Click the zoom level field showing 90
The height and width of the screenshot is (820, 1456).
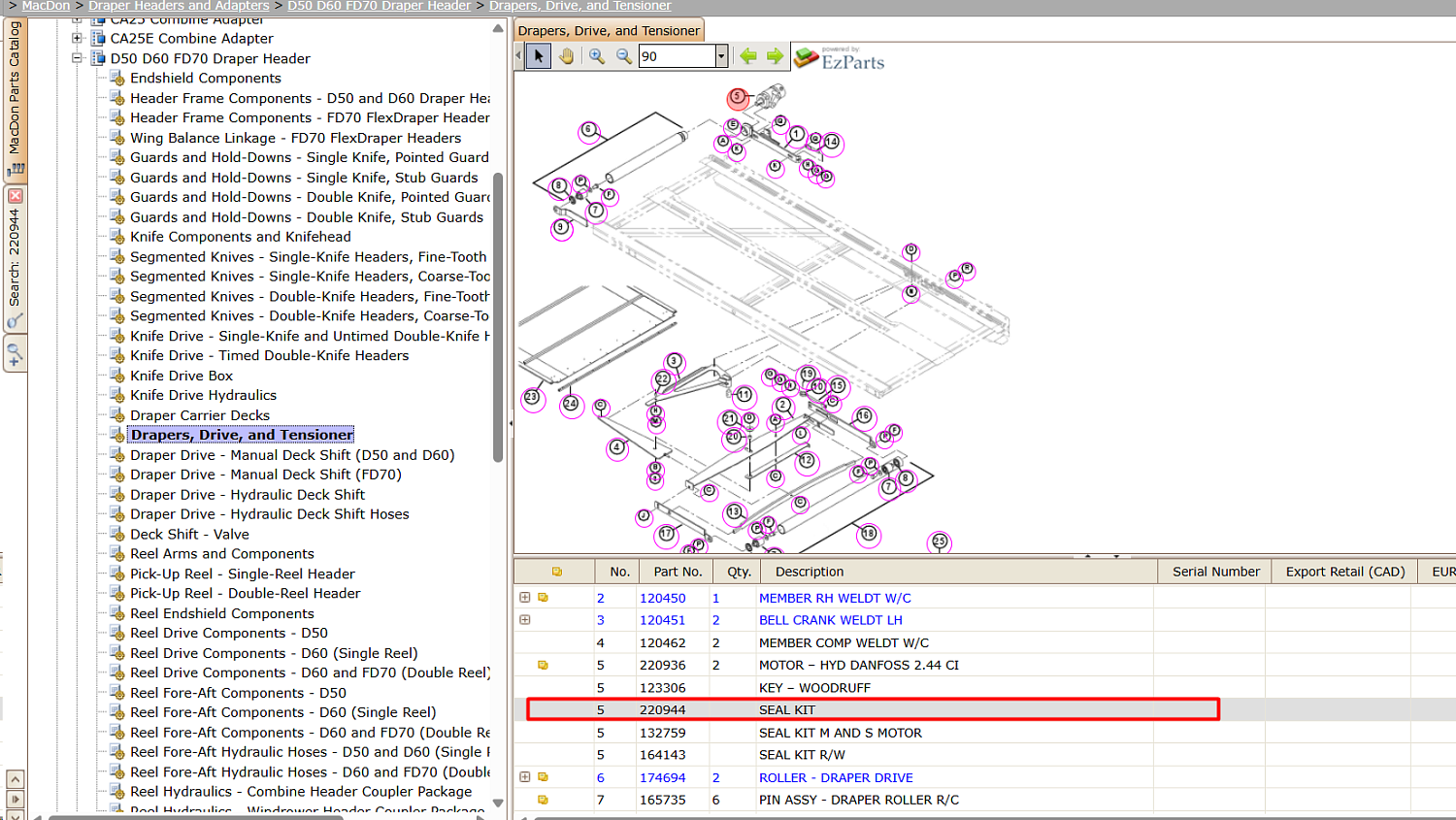(x=677, y=56)
